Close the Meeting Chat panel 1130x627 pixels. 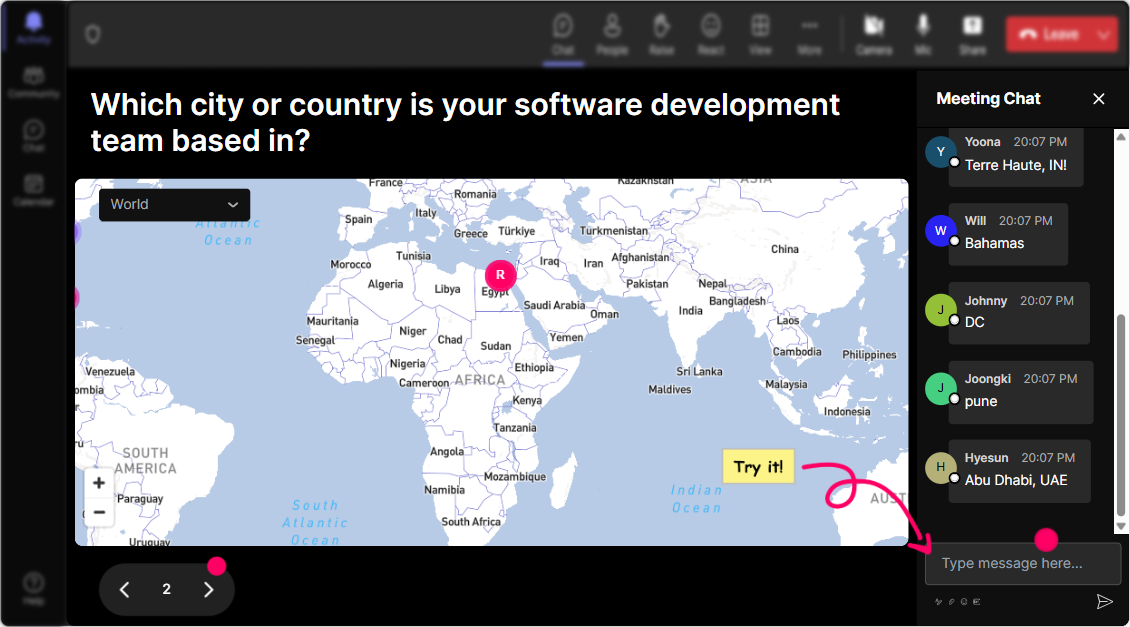tap(1098, 99)
